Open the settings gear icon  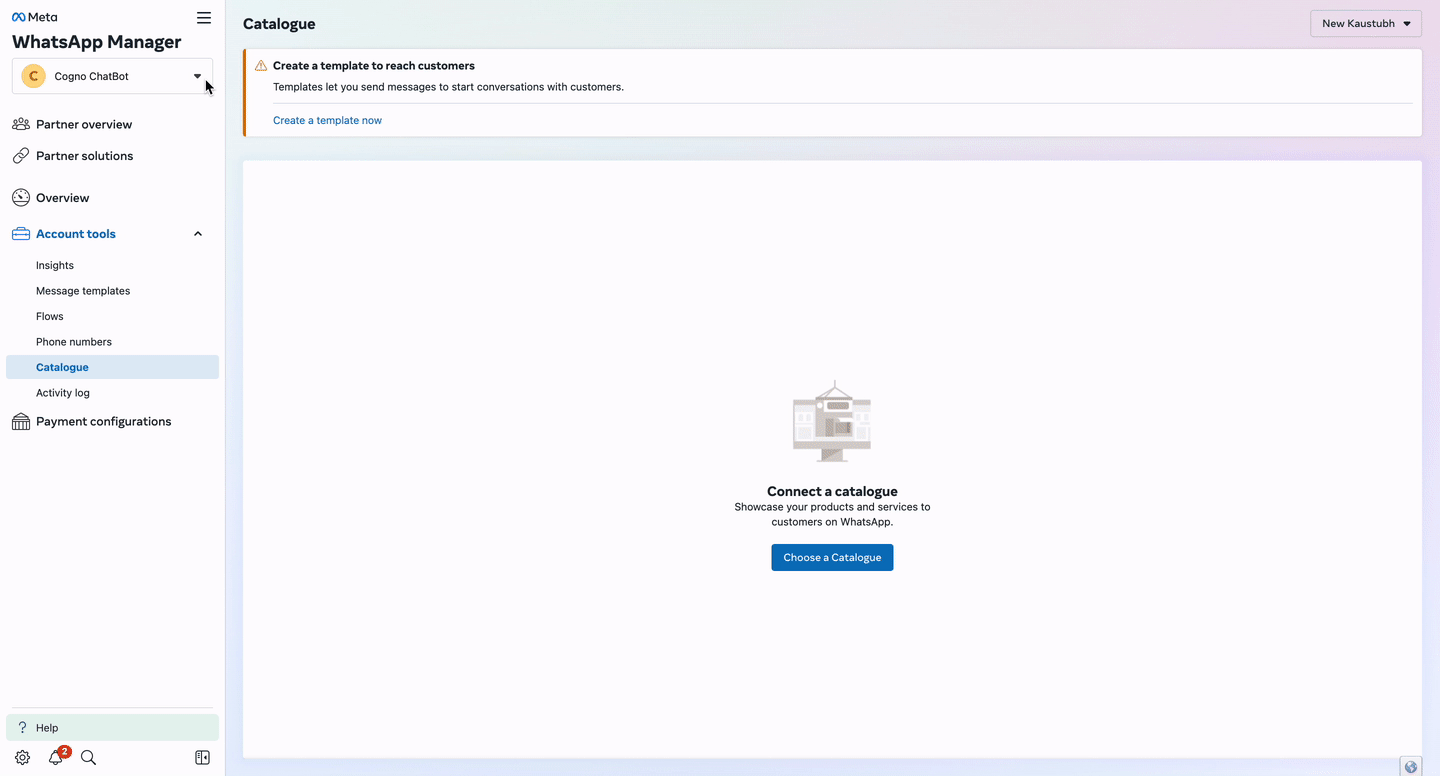pos(22,758)
